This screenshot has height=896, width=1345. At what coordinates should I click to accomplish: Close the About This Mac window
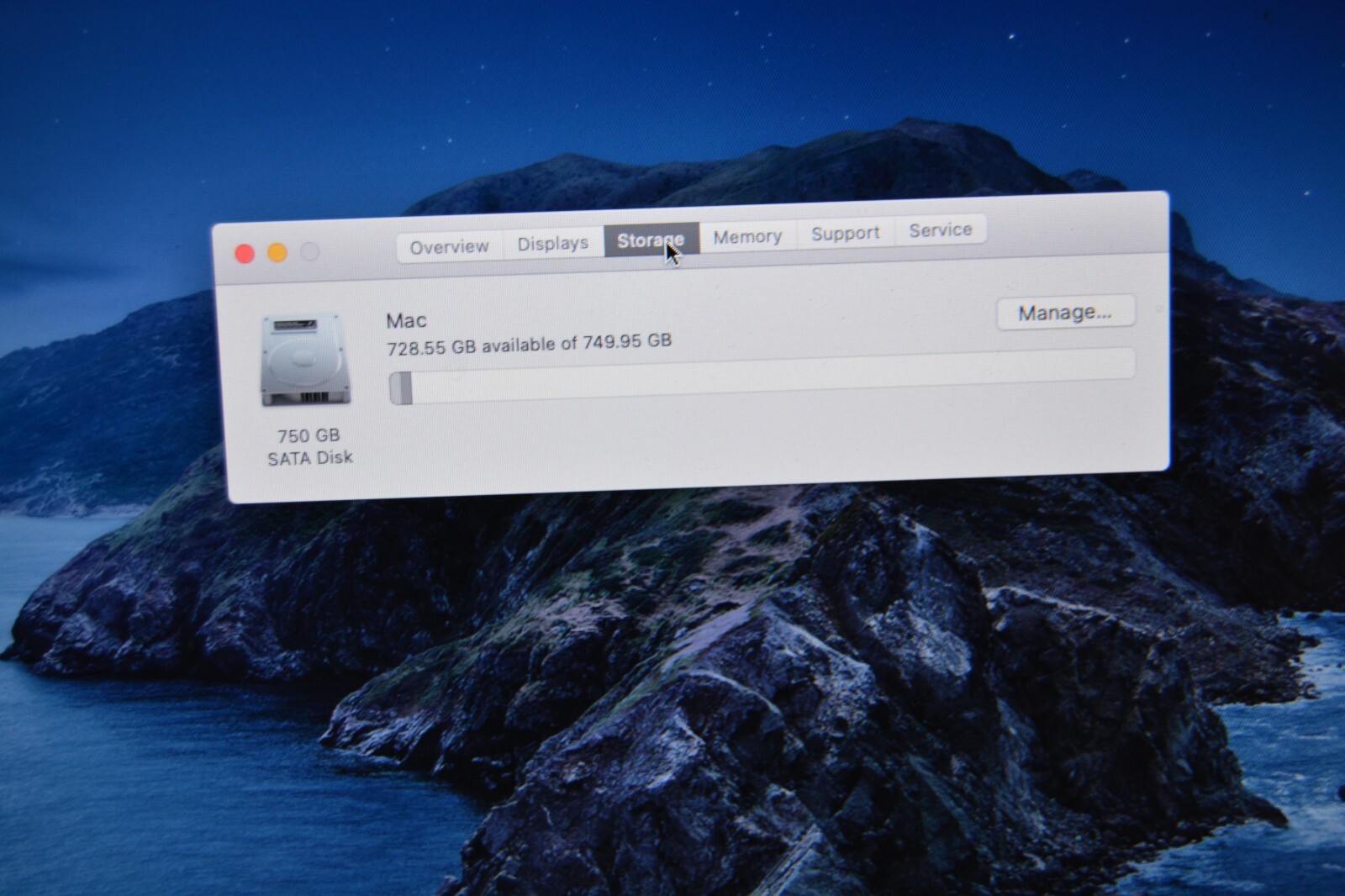tap(245, 254)
